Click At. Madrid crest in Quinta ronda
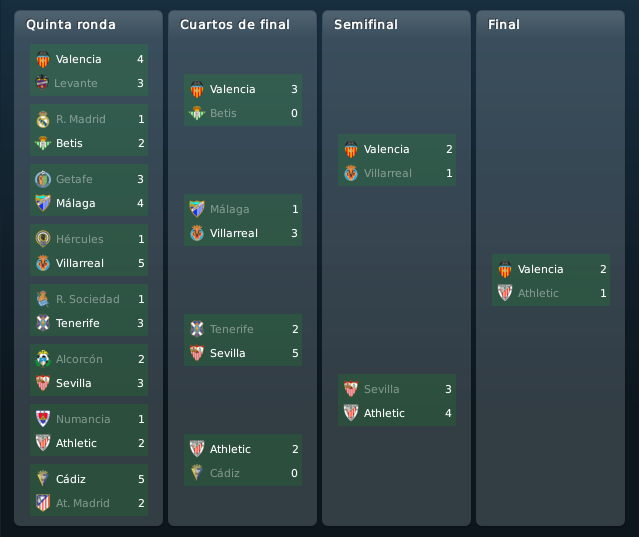 coord(43,503)
